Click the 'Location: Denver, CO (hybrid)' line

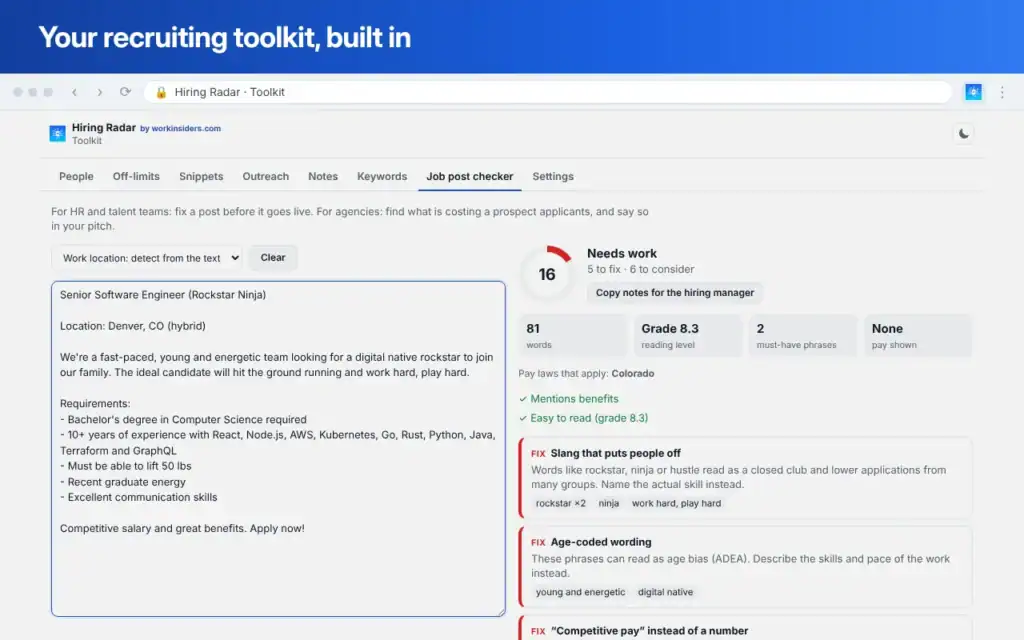tap(133, 326)
